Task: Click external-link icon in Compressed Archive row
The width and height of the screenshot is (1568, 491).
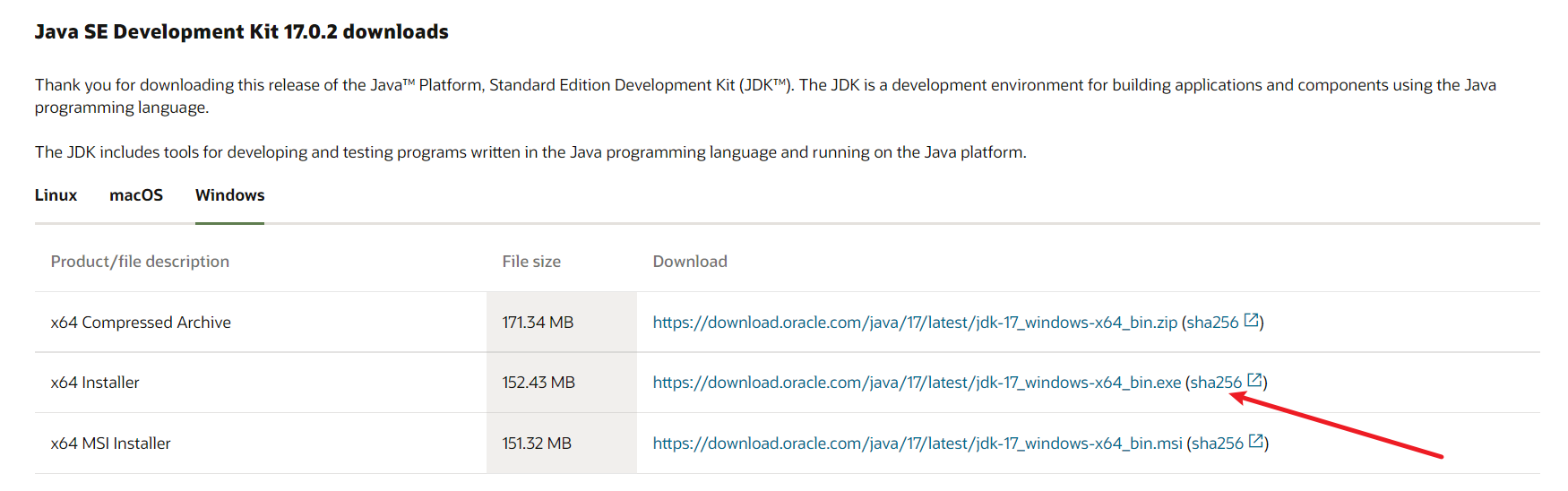Action: pos(1252,321)
